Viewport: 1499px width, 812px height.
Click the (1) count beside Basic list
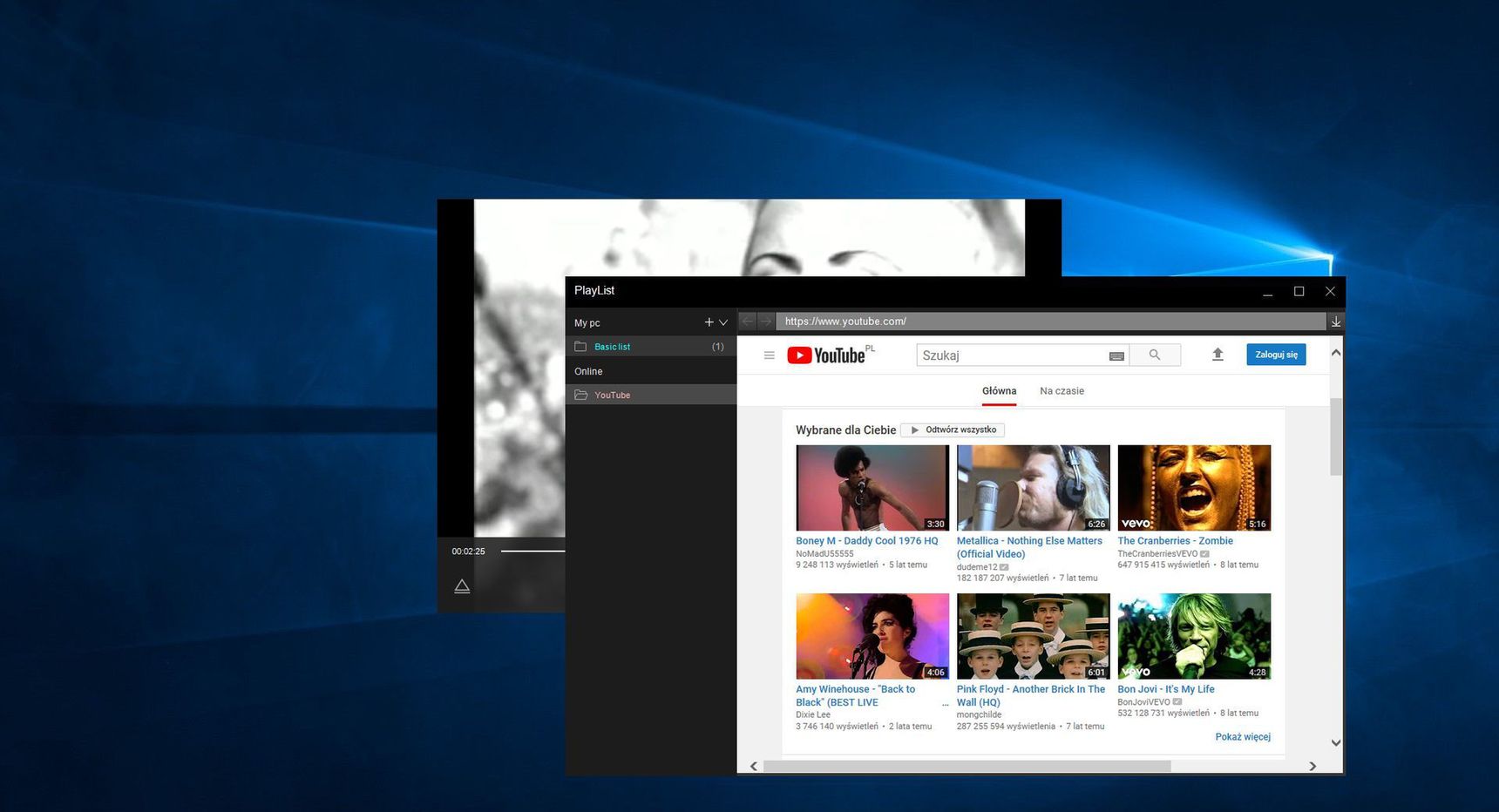tap(718, 347)
